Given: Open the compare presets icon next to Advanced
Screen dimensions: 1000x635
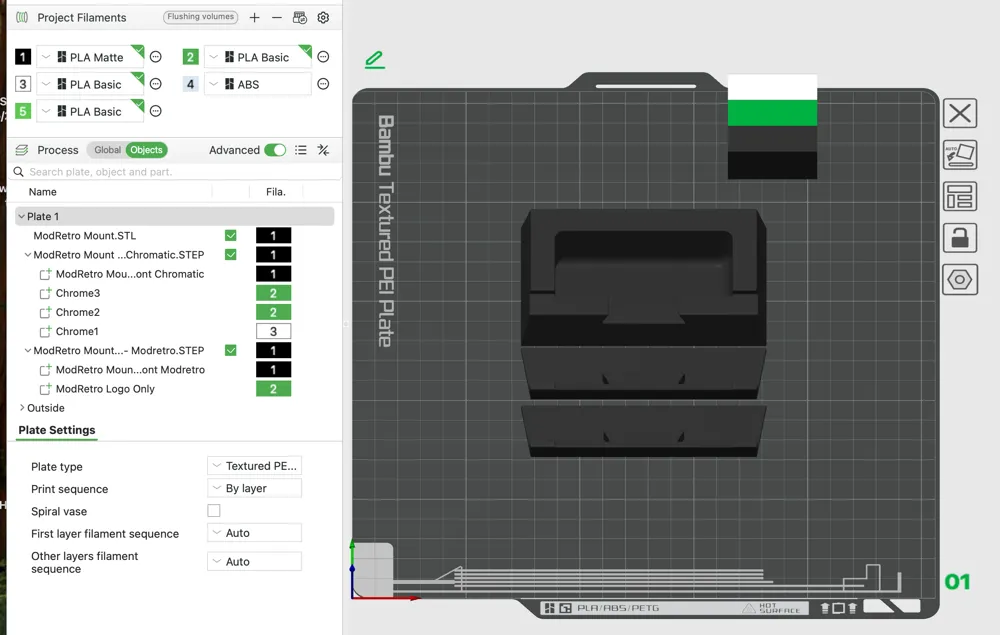Looking at the screenshot, I should [x=323, y=150].
